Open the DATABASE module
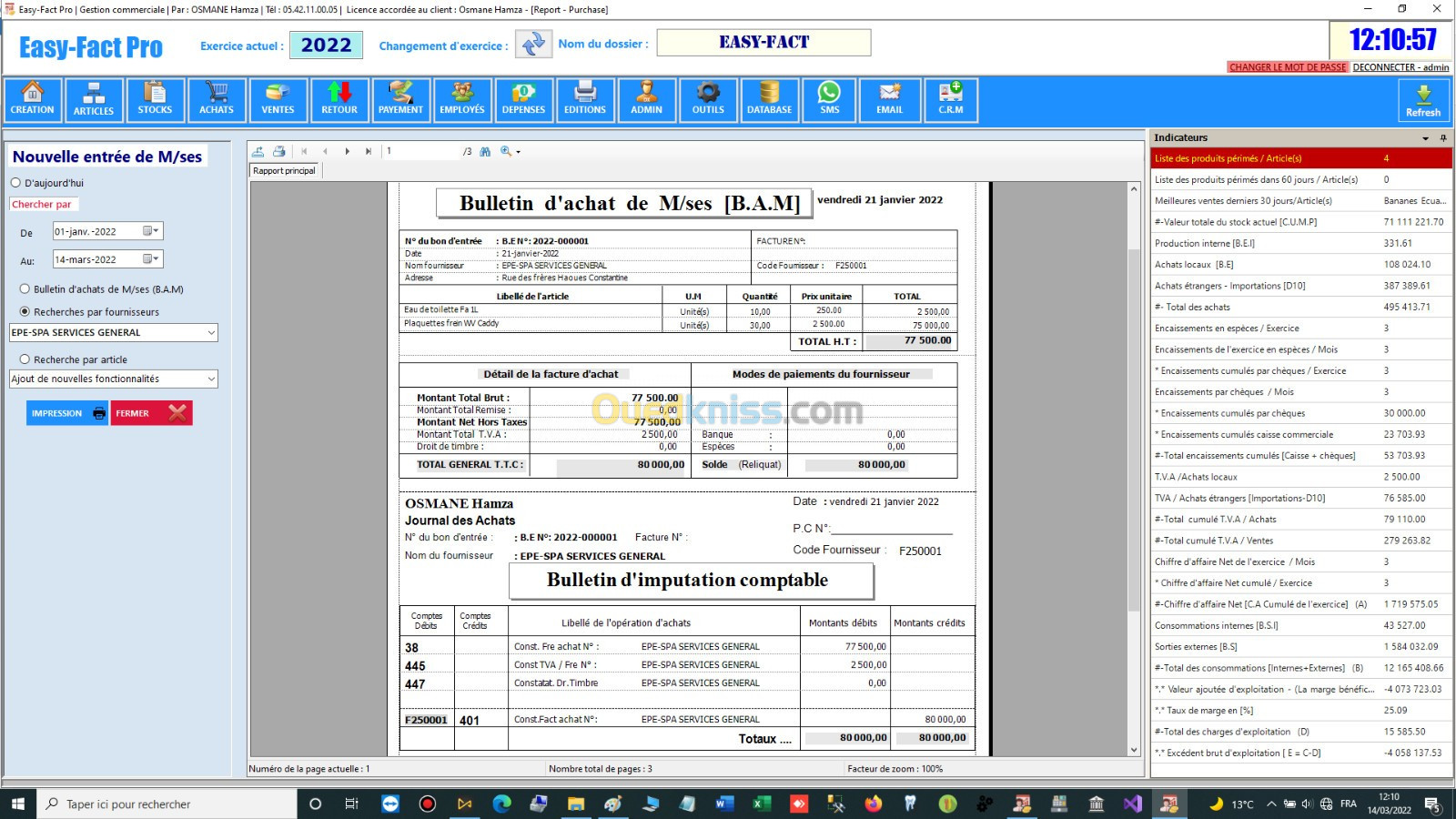The height and width of the screenshot is (819, 1456). pyautogui.click(x=769, y=100)
